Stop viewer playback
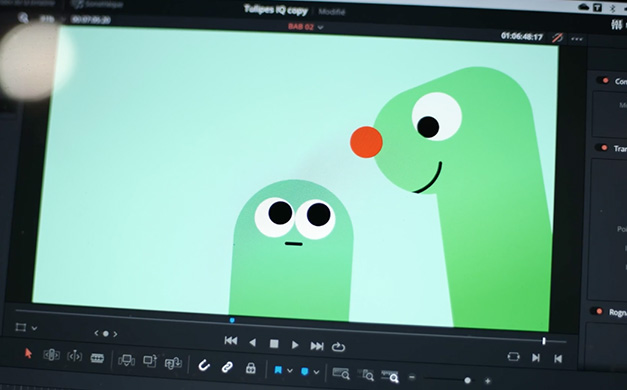 click(x=274, y=344)
